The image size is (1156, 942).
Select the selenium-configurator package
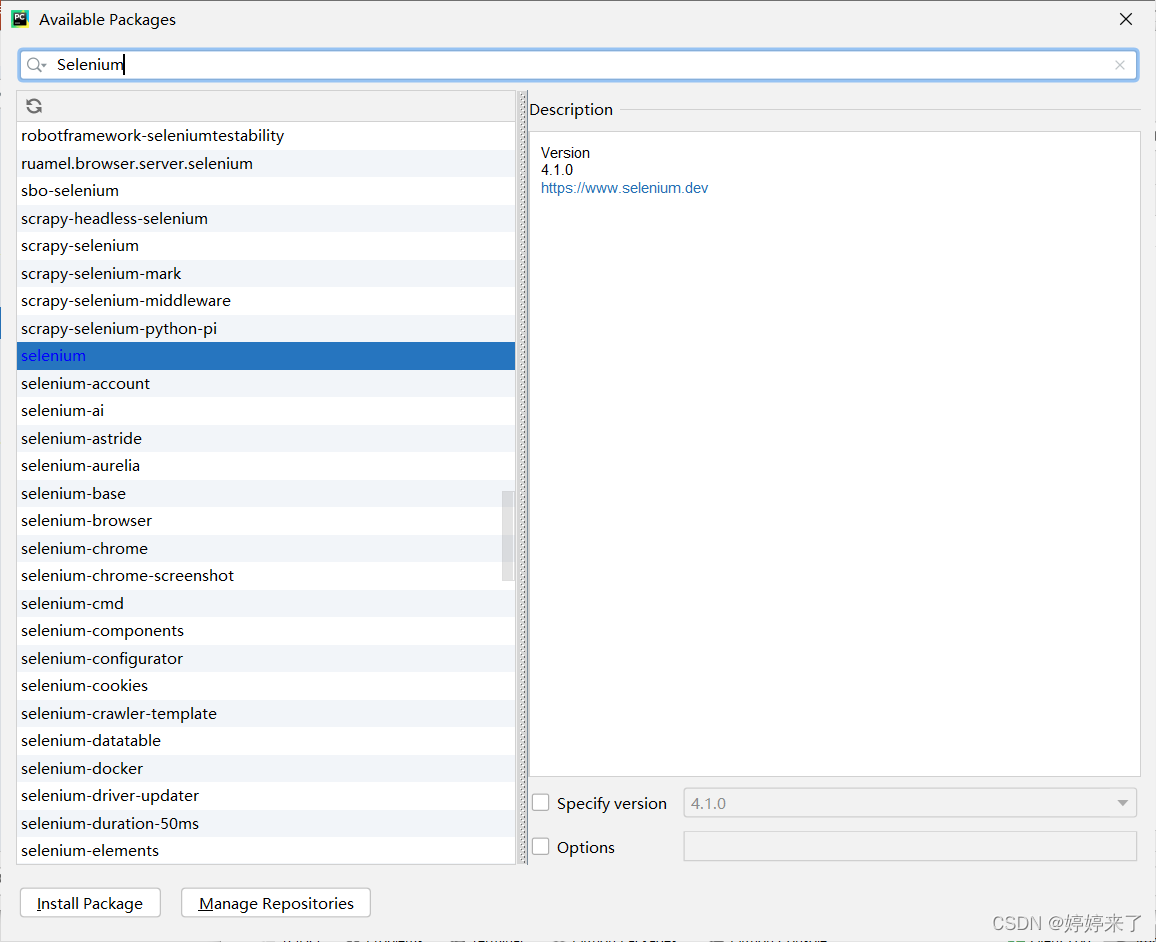265,658
